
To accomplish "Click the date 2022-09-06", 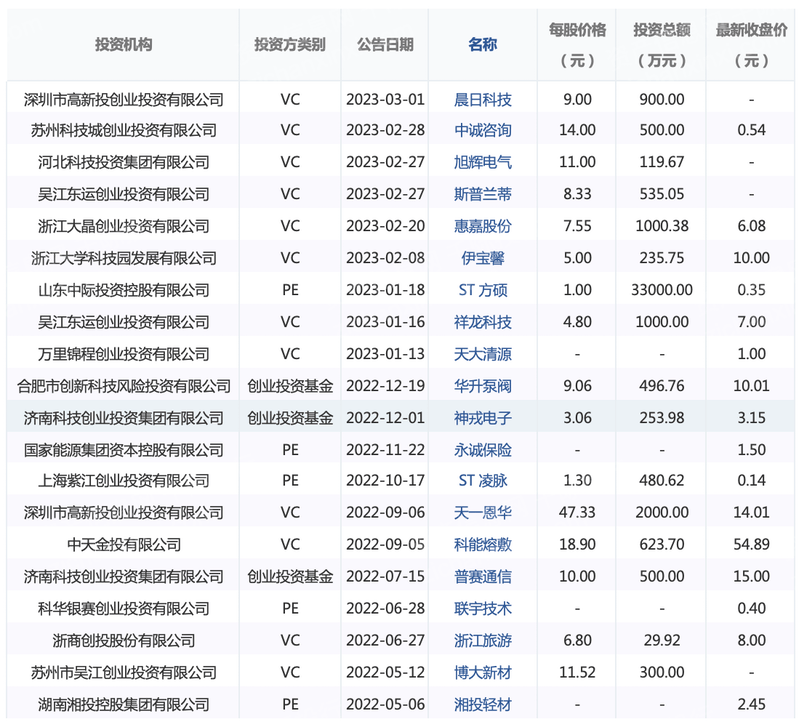I will click(385, 512).
